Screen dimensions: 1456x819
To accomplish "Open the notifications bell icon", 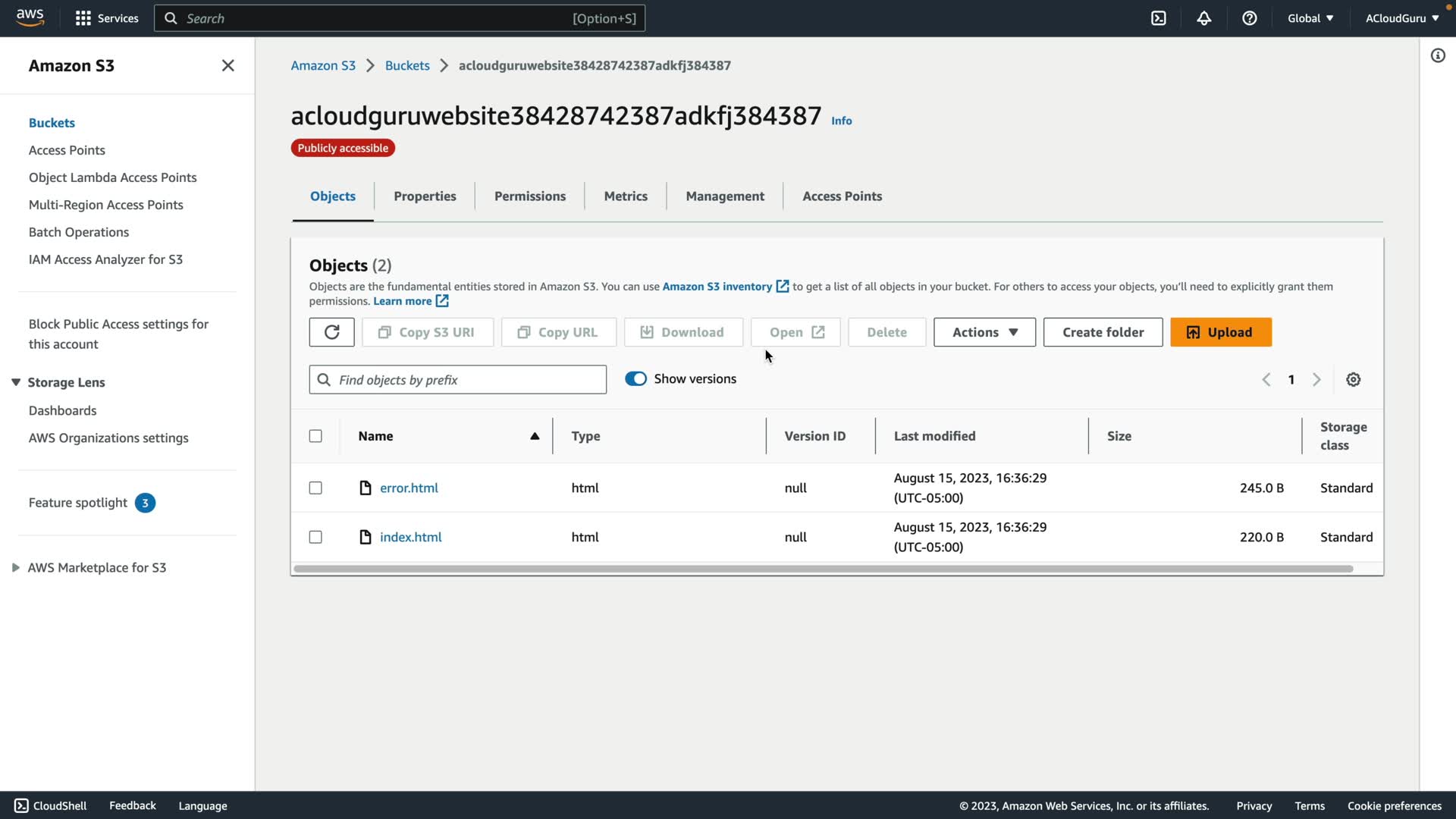I will 1203,18.
